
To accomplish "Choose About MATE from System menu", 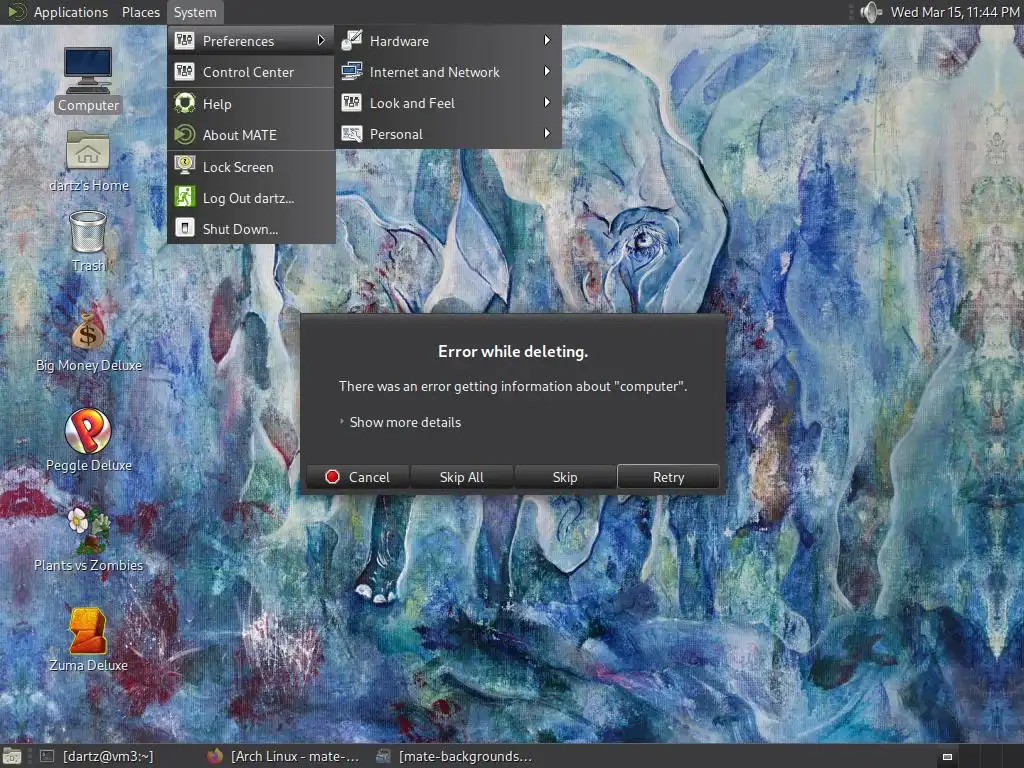I will 251,135.
